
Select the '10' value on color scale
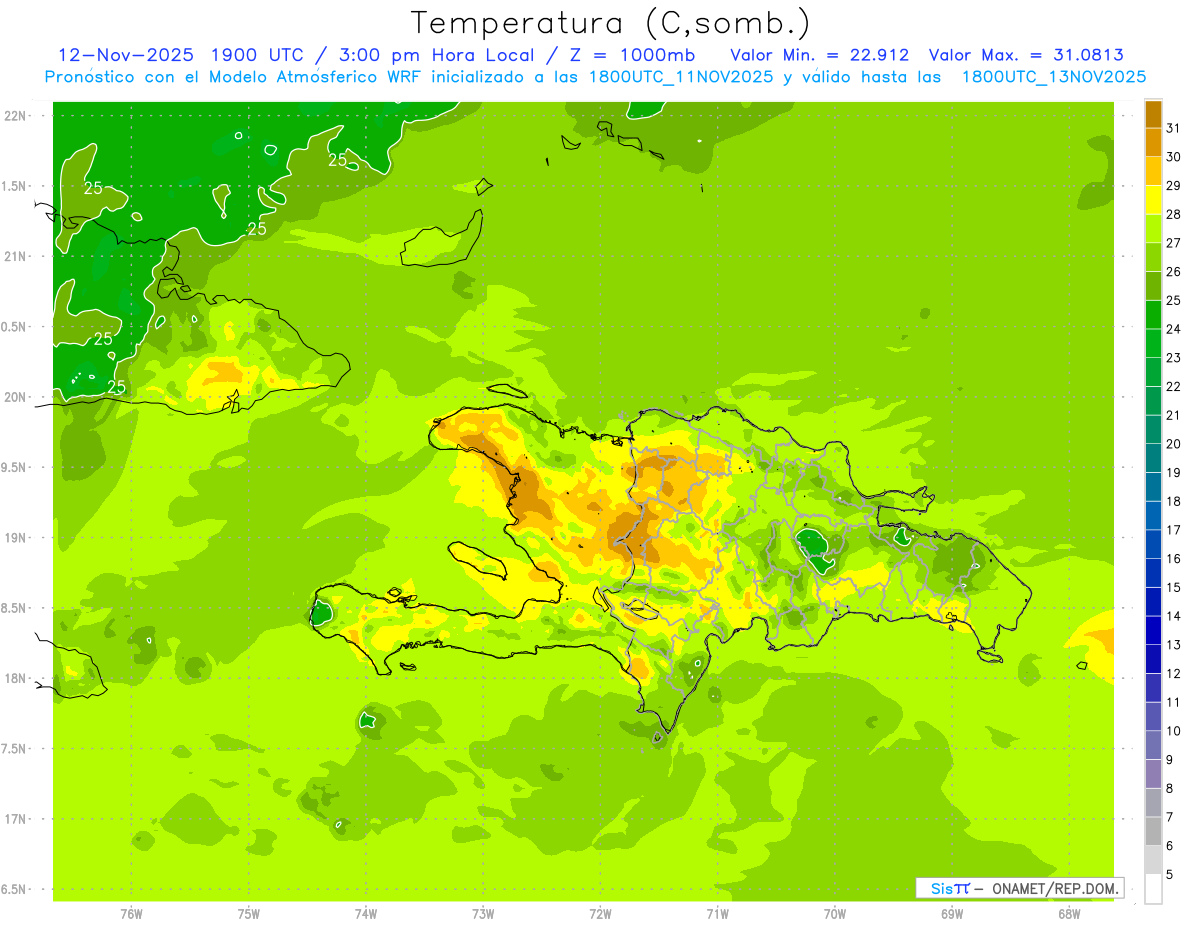point(1173,731)
